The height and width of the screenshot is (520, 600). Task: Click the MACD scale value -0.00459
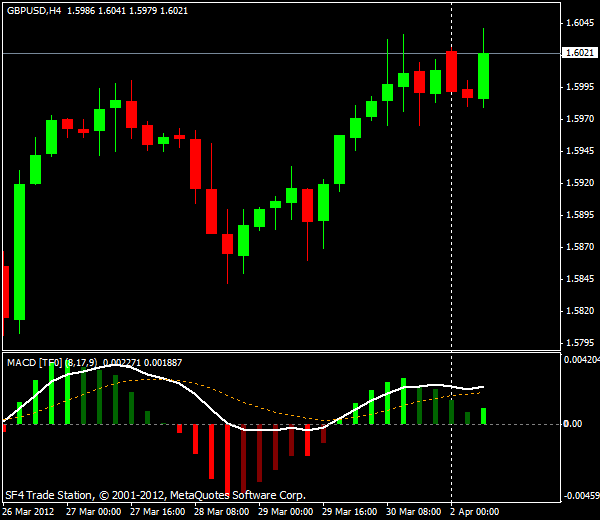(x=580, y=495)
